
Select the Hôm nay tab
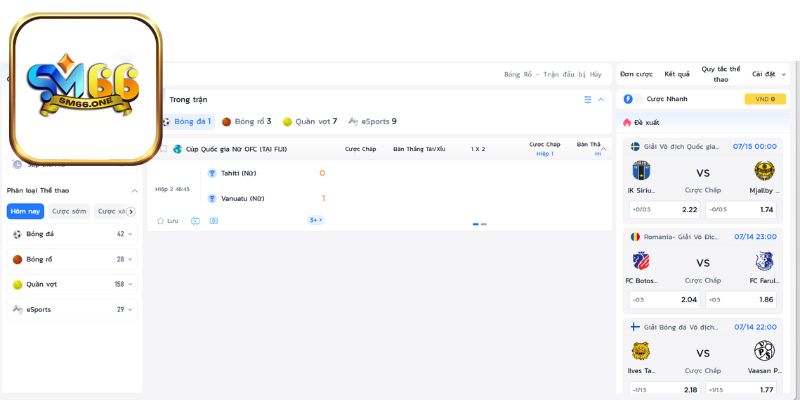point(26,211)
